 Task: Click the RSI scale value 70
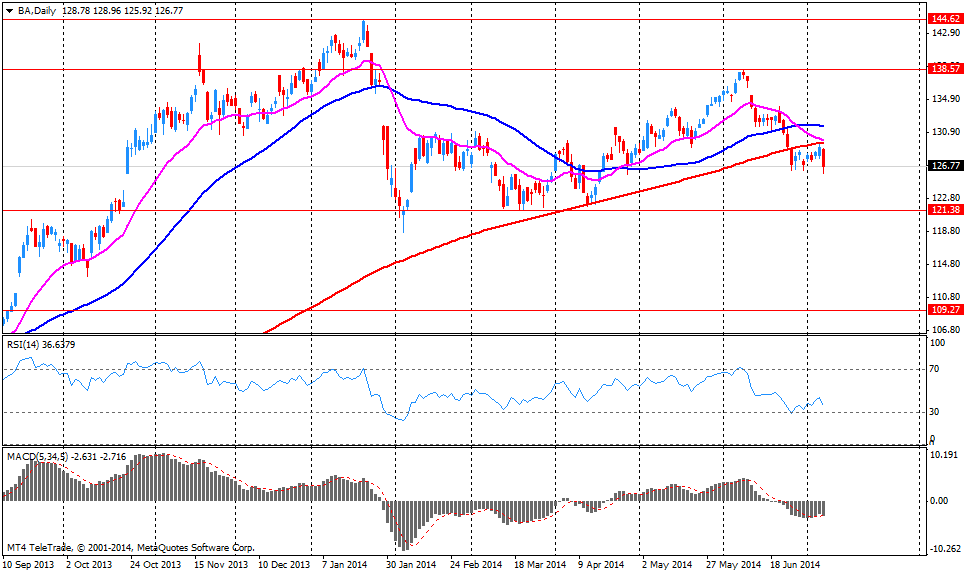pos(936,369)
